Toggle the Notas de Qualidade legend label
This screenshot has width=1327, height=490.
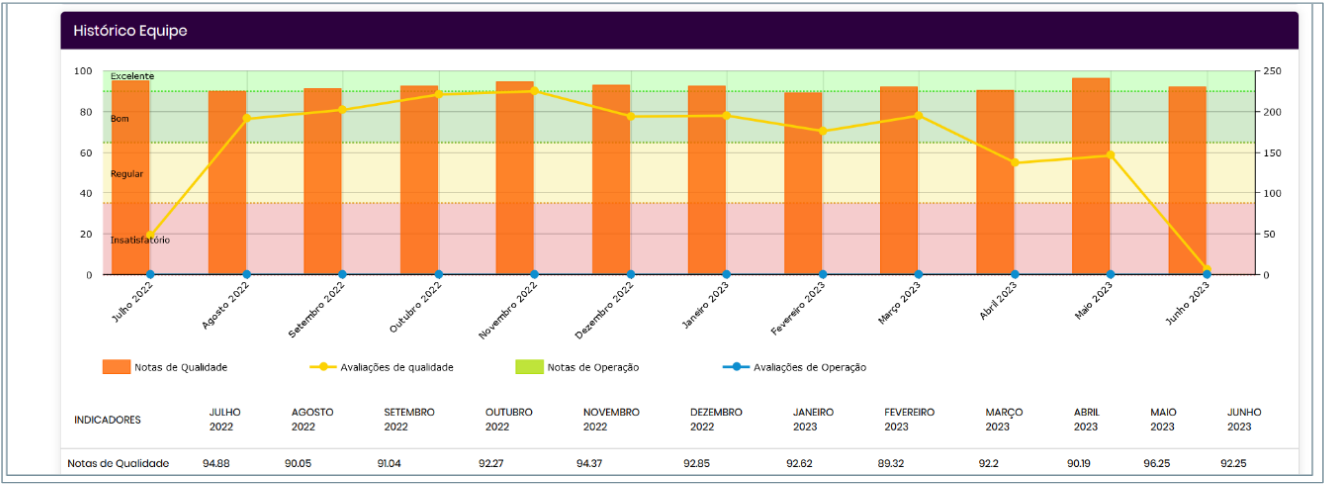[x=182, y=367]
